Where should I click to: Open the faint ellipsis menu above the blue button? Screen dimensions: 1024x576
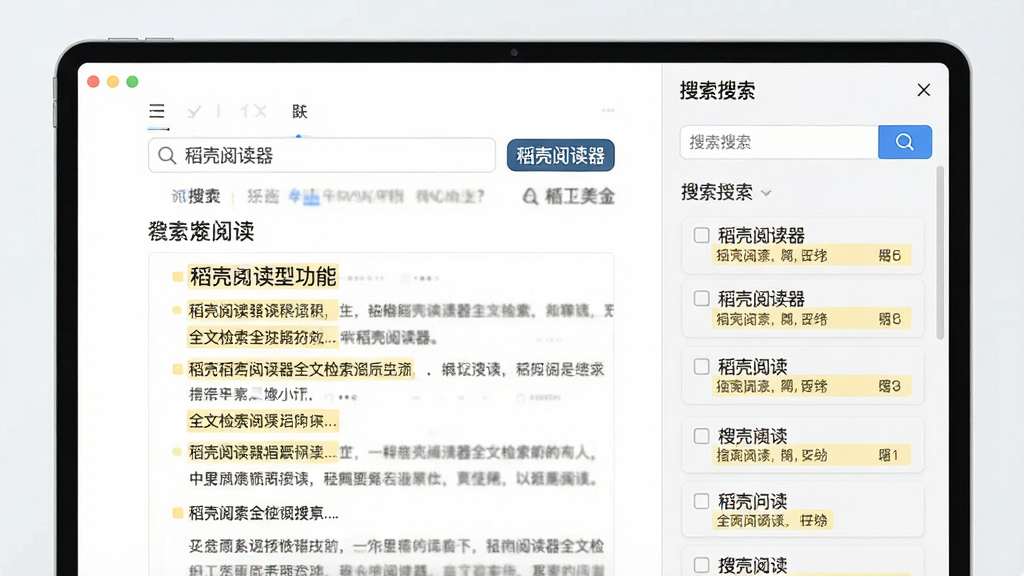point(608,110)
